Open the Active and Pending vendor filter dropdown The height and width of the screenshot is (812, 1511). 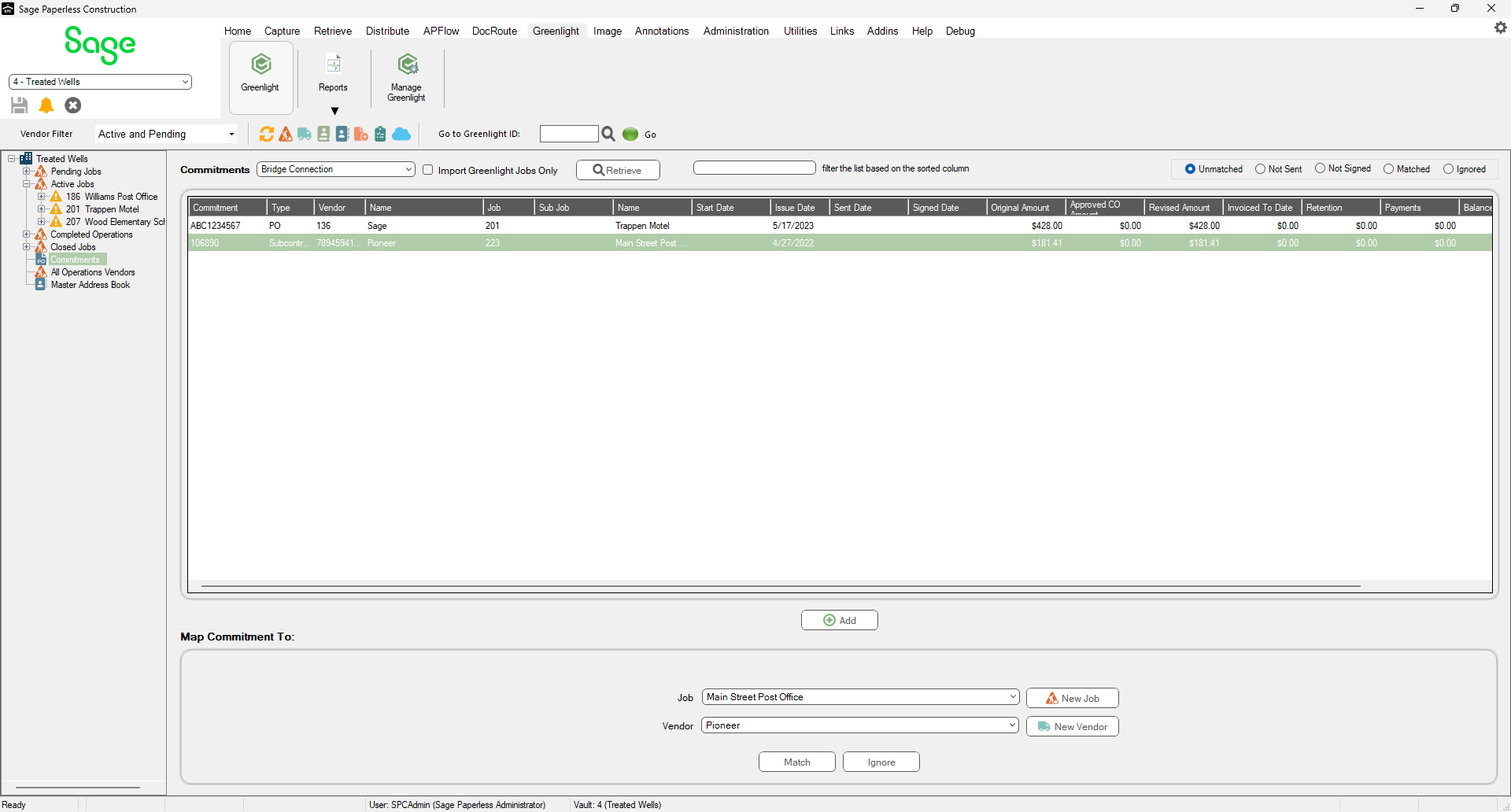(166, 135)
